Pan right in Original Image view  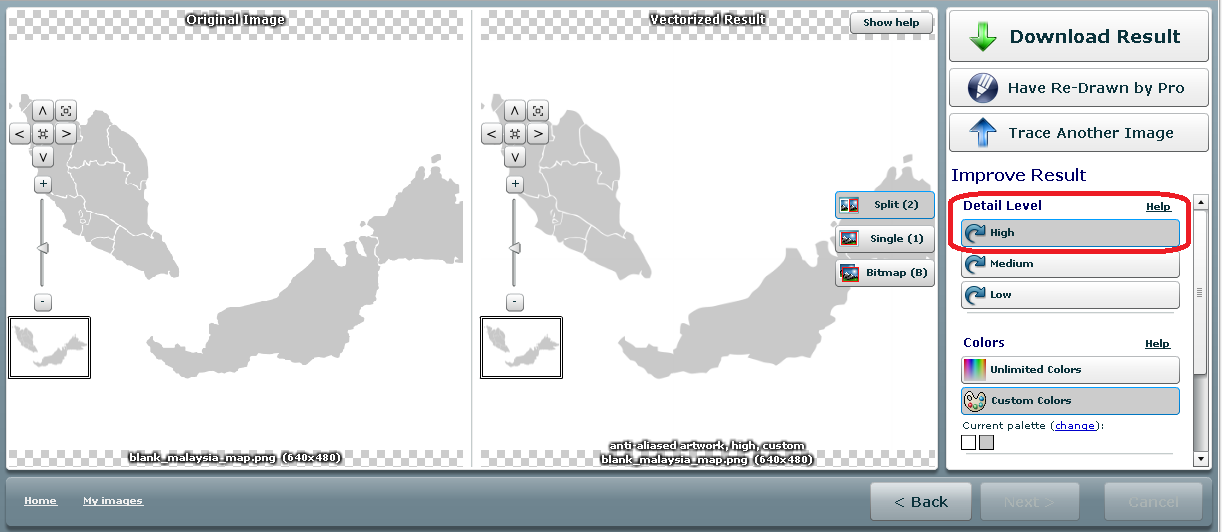pos(66,133)
